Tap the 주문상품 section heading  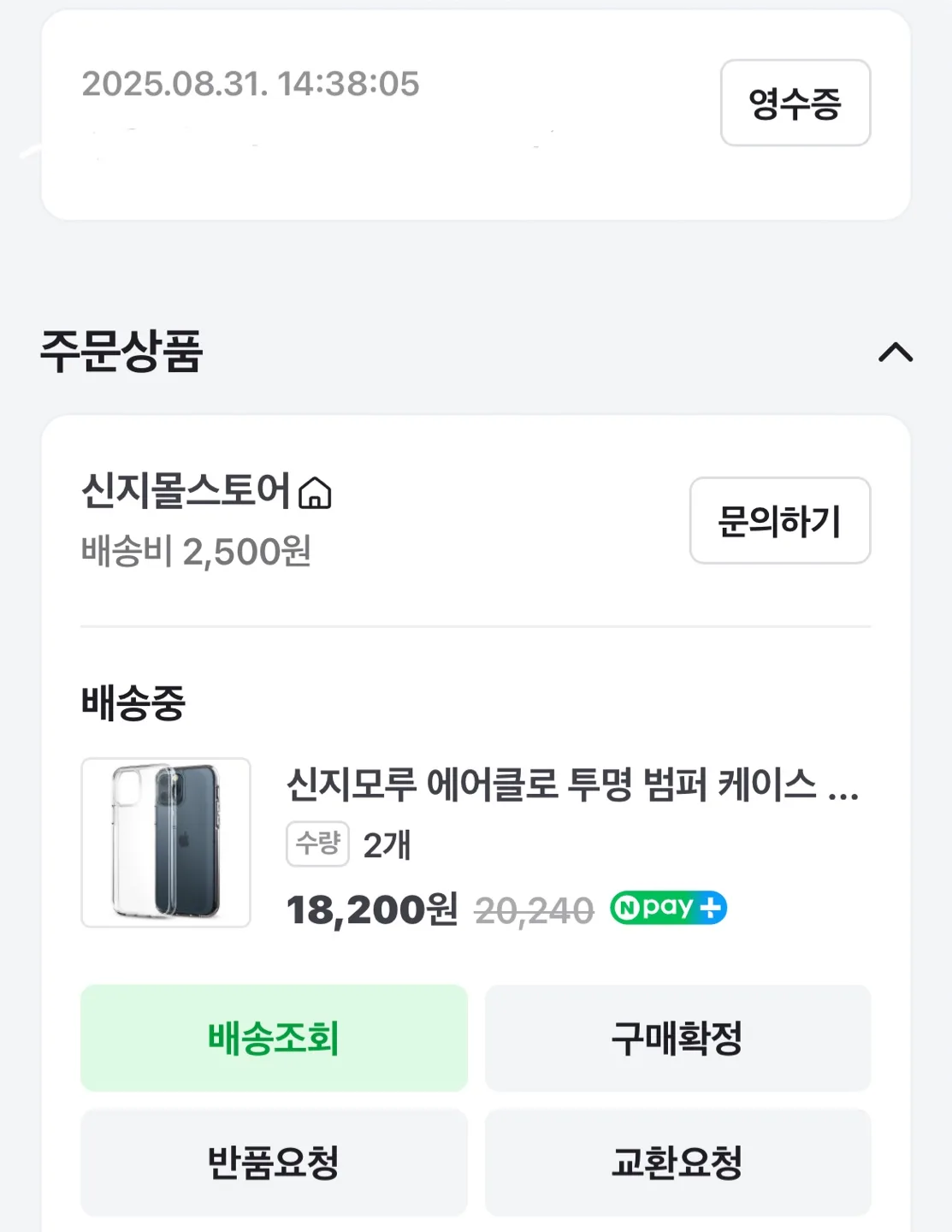tap(121, 351)
